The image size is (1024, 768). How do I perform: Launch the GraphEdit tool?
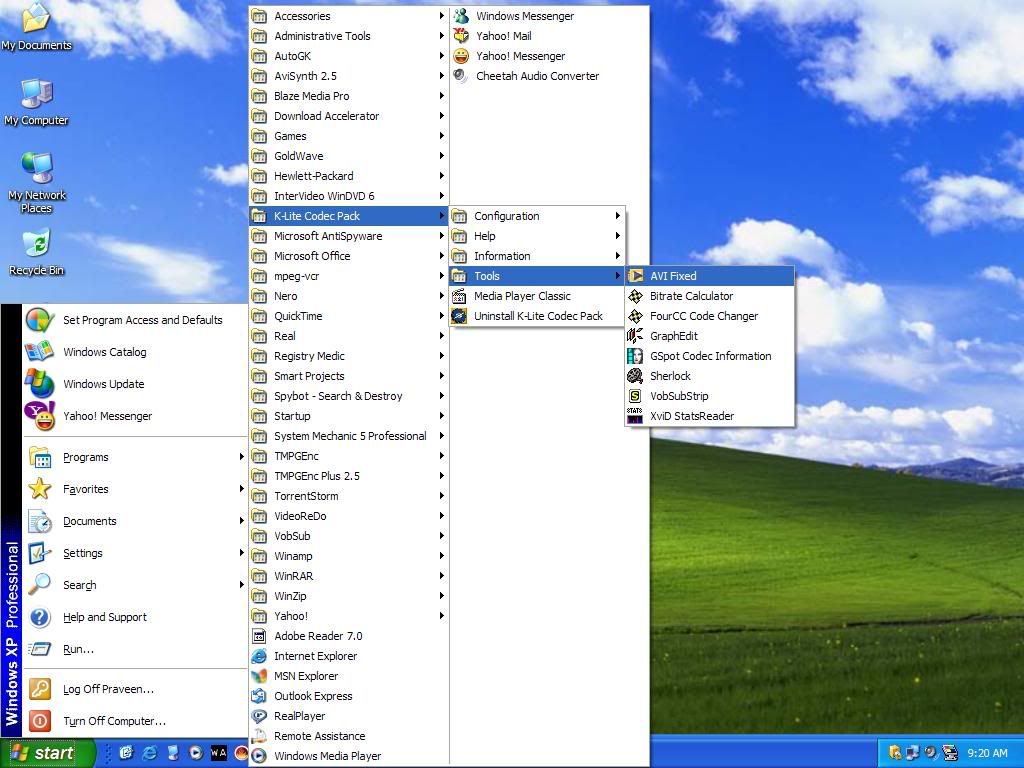point(709,336)
